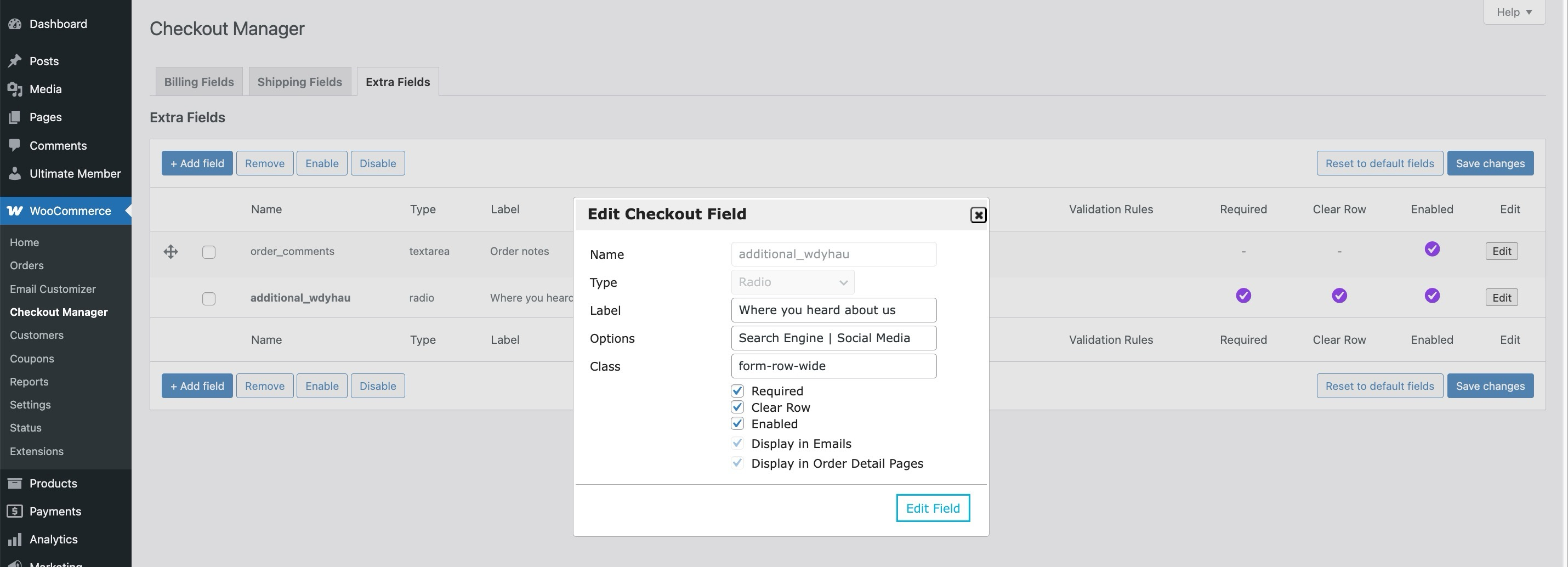The width and height of the screenshot is (1568, 567).
Task: Click into the Label text field
Action: [x=833, y=310]
